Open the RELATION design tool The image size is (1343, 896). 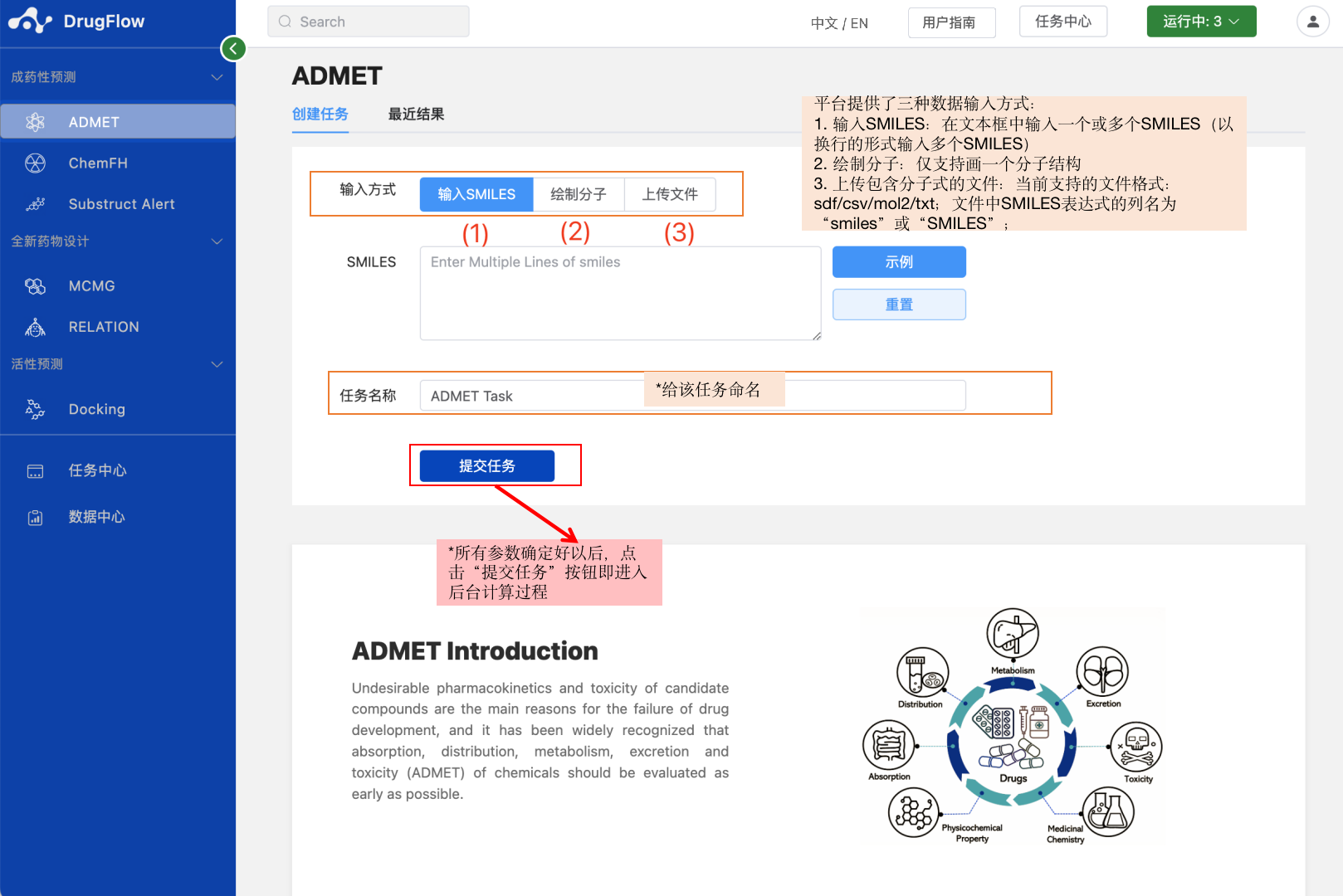point(104,326)
